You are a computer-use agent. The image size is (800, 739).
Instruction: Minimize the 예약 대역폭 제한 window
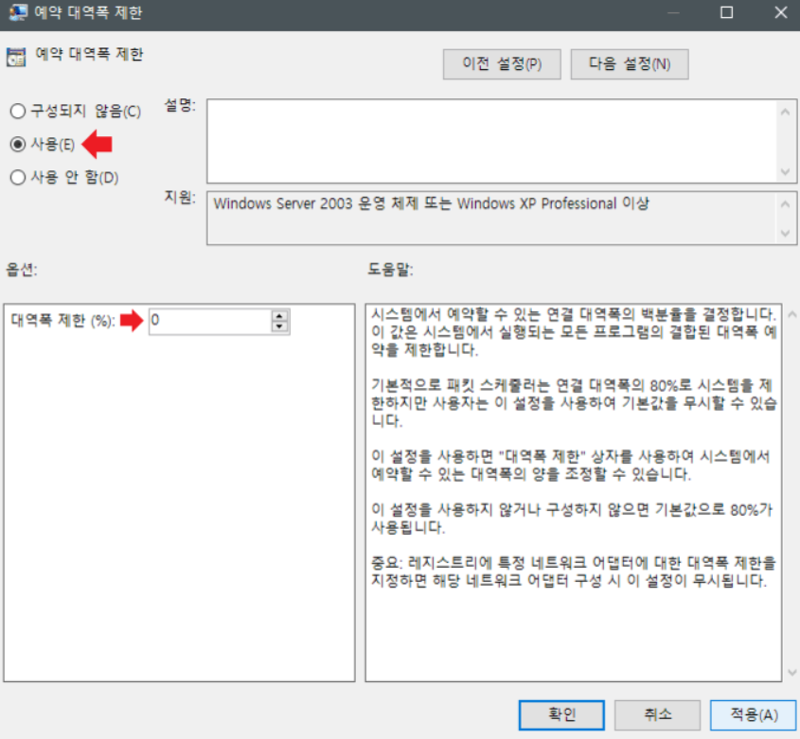pyautogui.click(x=673, y=12)
